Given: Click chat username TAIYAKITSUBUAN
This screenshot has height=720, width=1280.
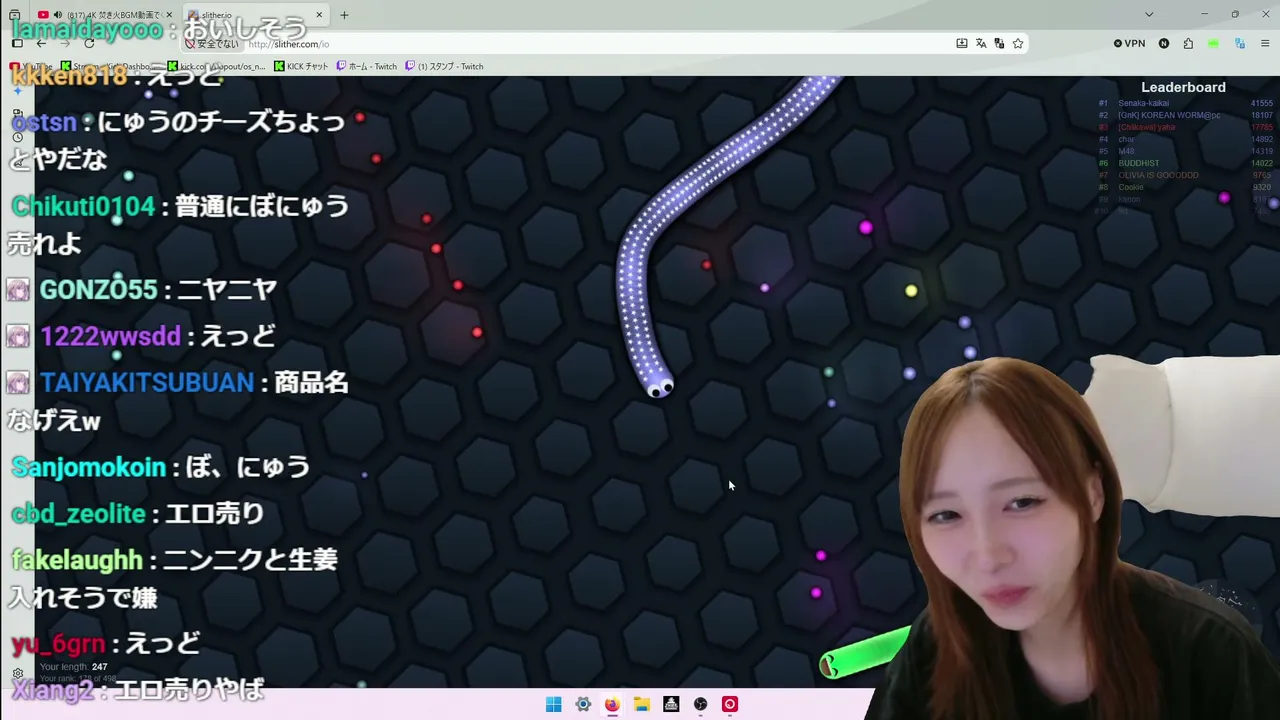Looking at the screenshot, I should pos(147,383).
